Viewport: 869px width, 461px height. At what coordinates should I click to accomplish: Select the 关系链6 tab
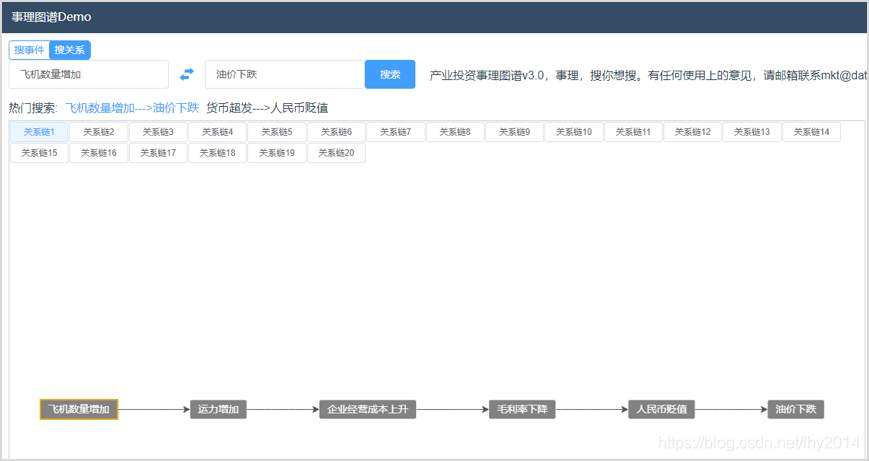(x=336, y=132)
